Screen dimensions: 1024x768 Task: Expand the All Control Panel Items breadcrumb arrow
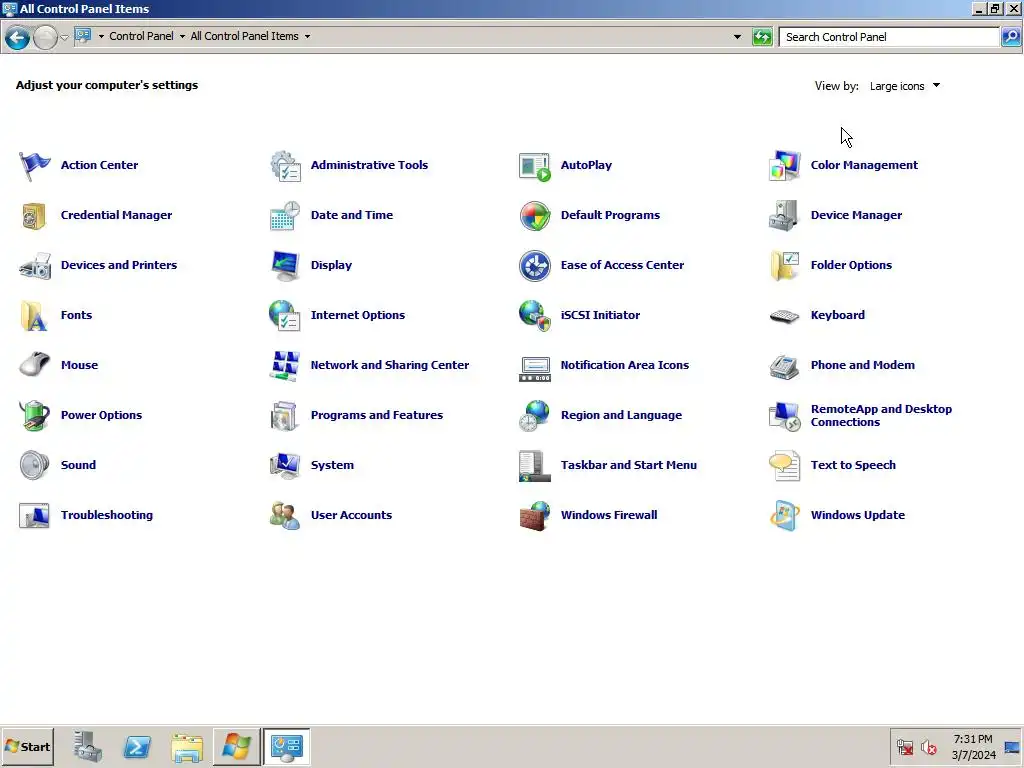click(307, 37)
